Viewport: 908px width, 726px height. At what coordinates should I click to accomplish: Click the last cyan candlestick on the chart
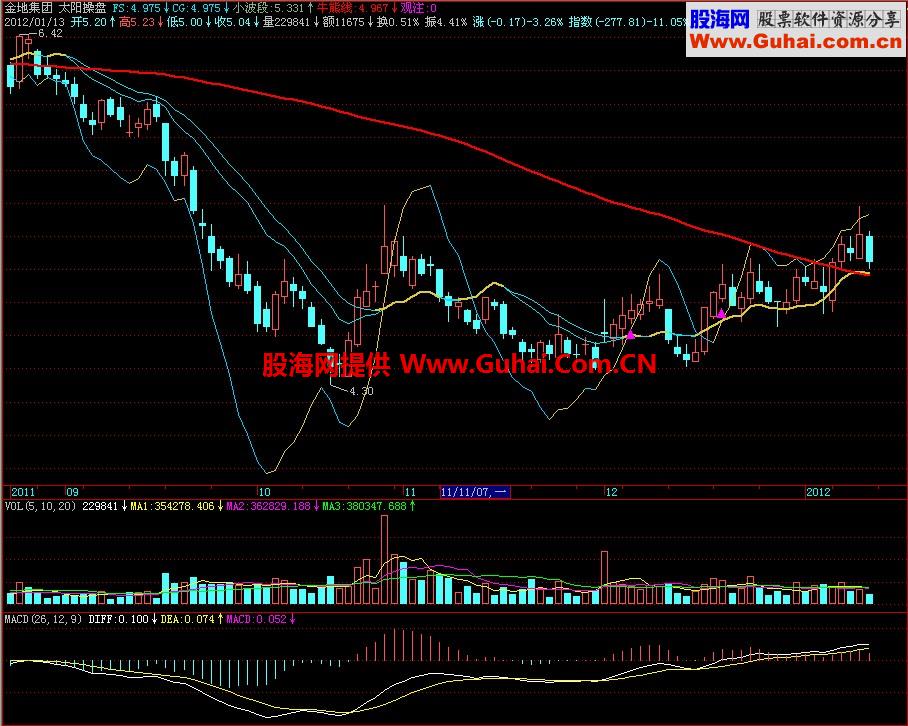869,249
